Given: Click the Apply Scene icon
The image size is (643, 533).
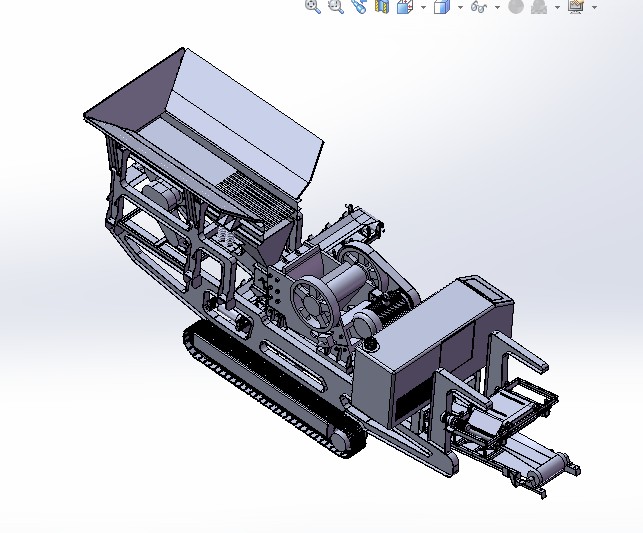Looking at the screenshot, I should [x=539, y=6].
